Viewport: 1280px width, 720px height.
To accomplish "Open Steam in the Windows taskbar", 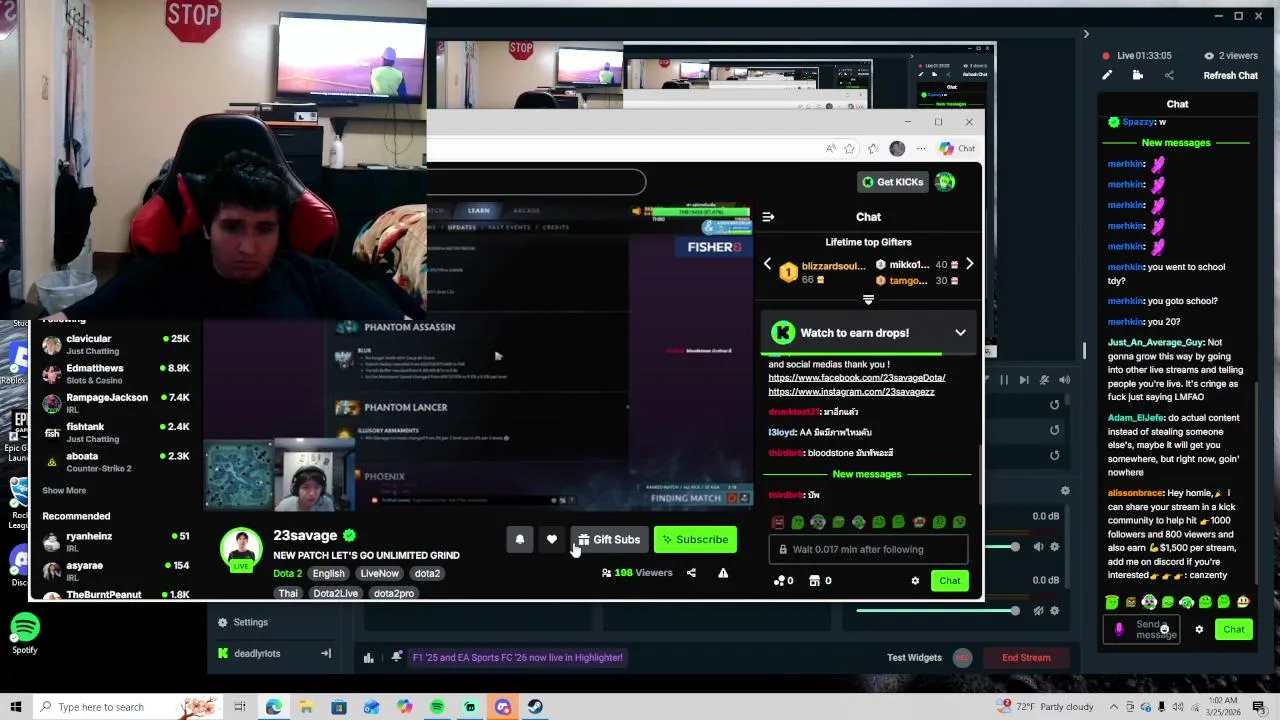I will point(535,707).
